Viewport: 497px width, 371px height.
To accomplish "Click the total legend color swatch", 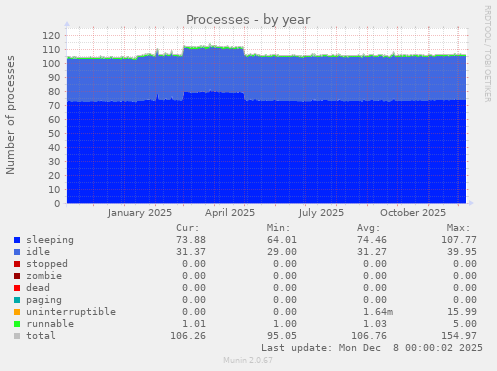I will 17,336.
